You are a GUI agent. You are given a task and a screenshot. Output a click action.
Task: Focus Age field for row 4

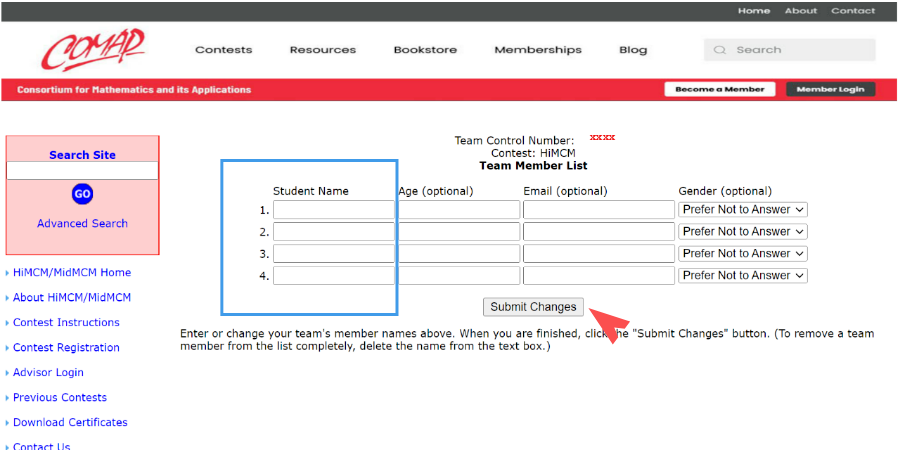(x=459, y=276)
